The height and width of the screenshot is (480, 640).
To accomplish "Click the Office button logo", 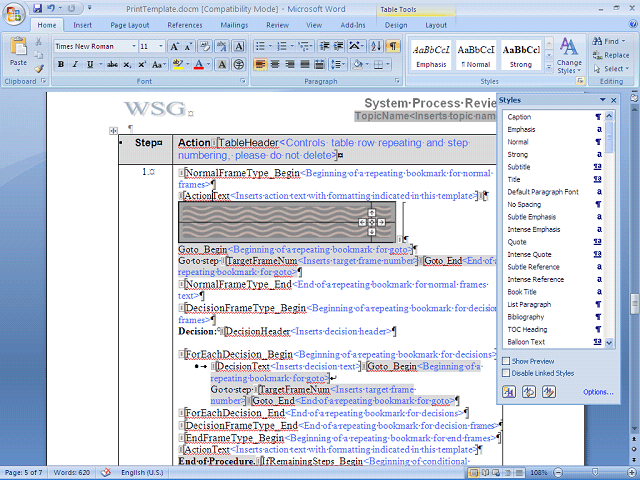I will tap(14, 12).
